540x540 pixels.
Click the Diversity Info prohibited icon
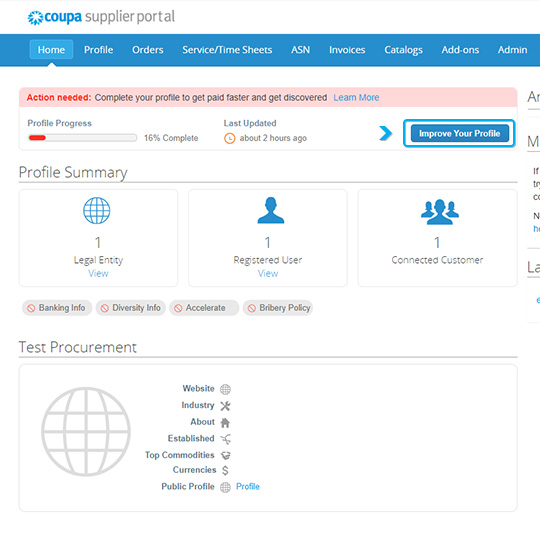point(105,308)
